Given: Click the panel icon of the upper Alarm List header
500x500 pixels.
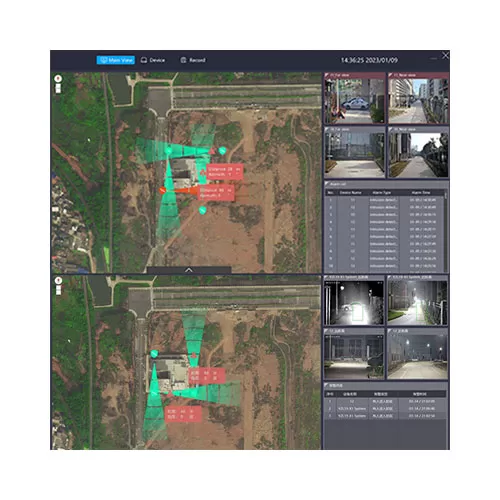Looking at the screenshot, I should coord(327,184).
